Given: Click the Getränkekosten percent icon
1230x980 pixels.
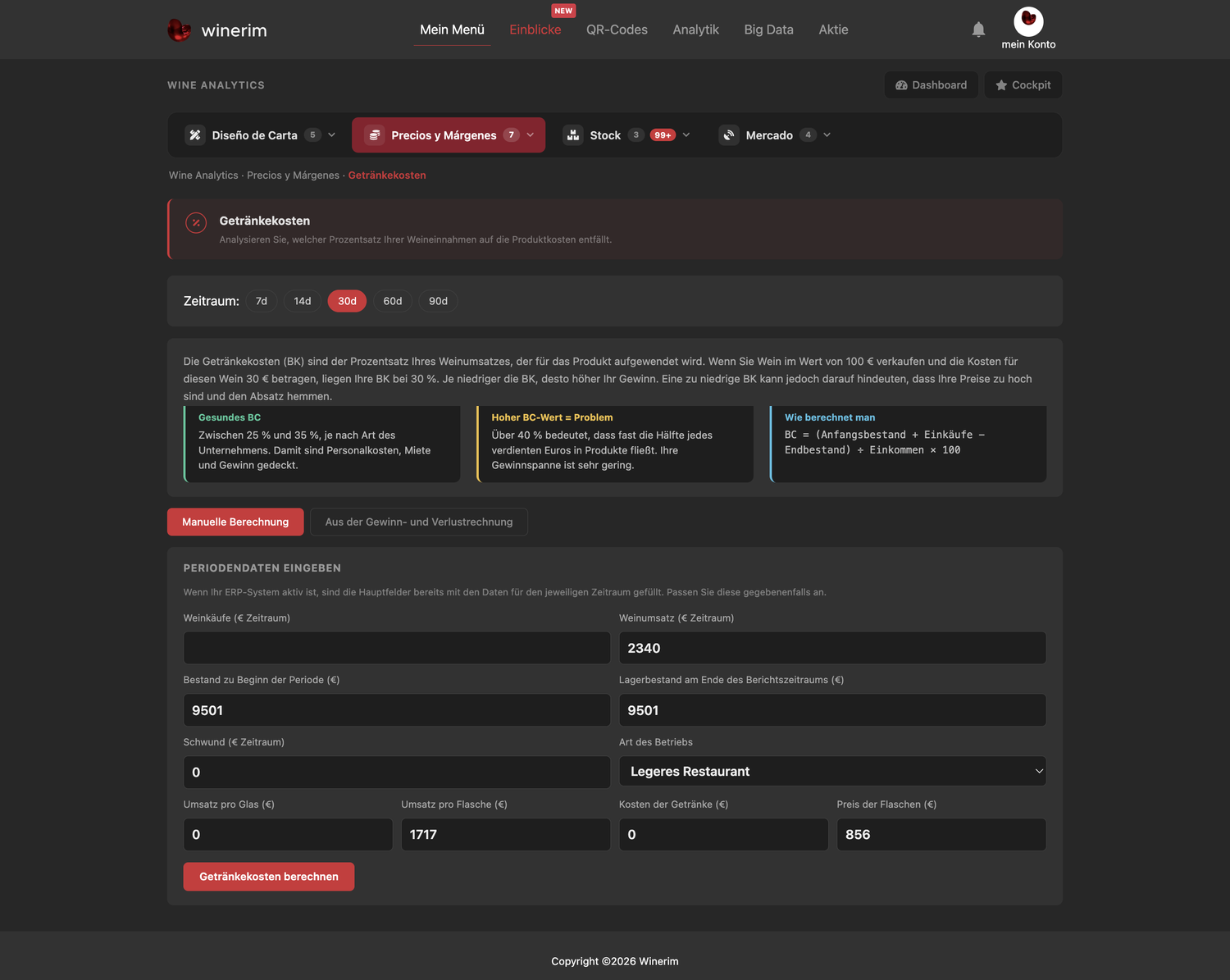Looking at the screenshot, I should (196, 222).
